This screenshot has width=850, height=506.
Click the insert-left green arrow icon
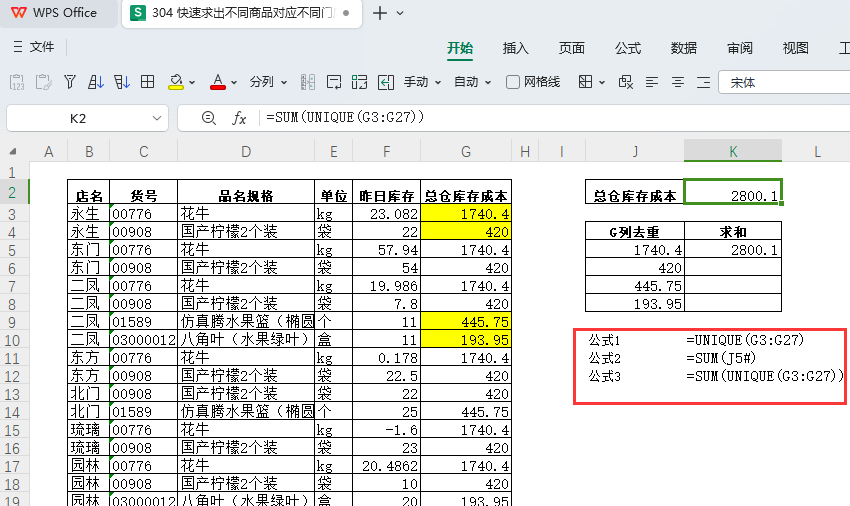coord(385,82)
